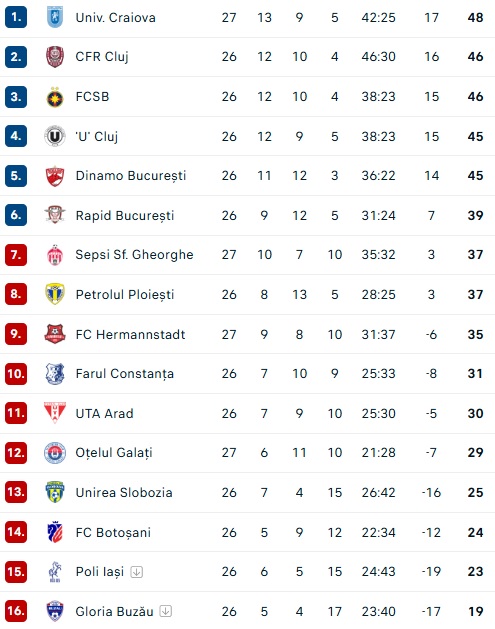Open the Farul Constanța team link
The image size is (495, 629).
click(125, 374)
